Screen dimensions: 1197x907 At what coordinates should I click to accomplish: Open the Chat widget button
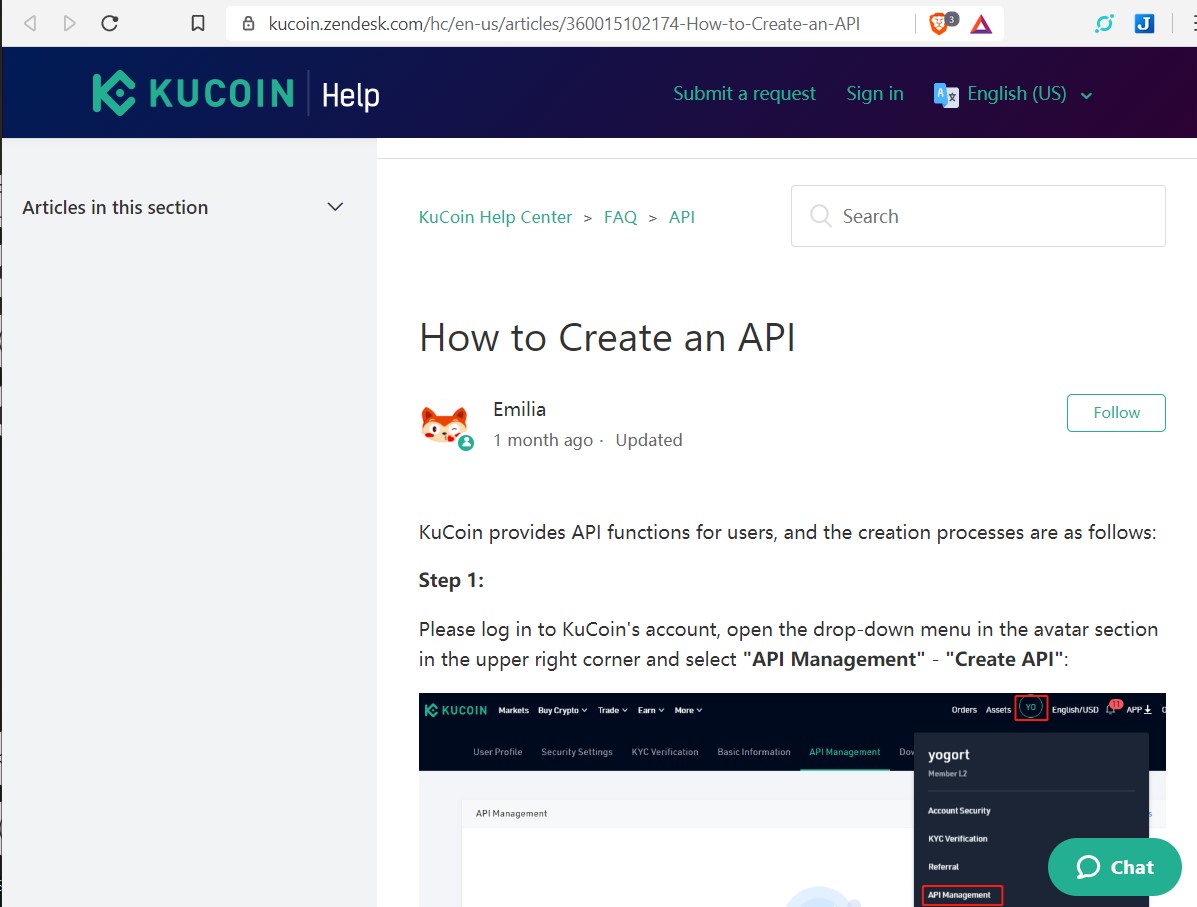pyautogui.click(x=1115, y=867)
